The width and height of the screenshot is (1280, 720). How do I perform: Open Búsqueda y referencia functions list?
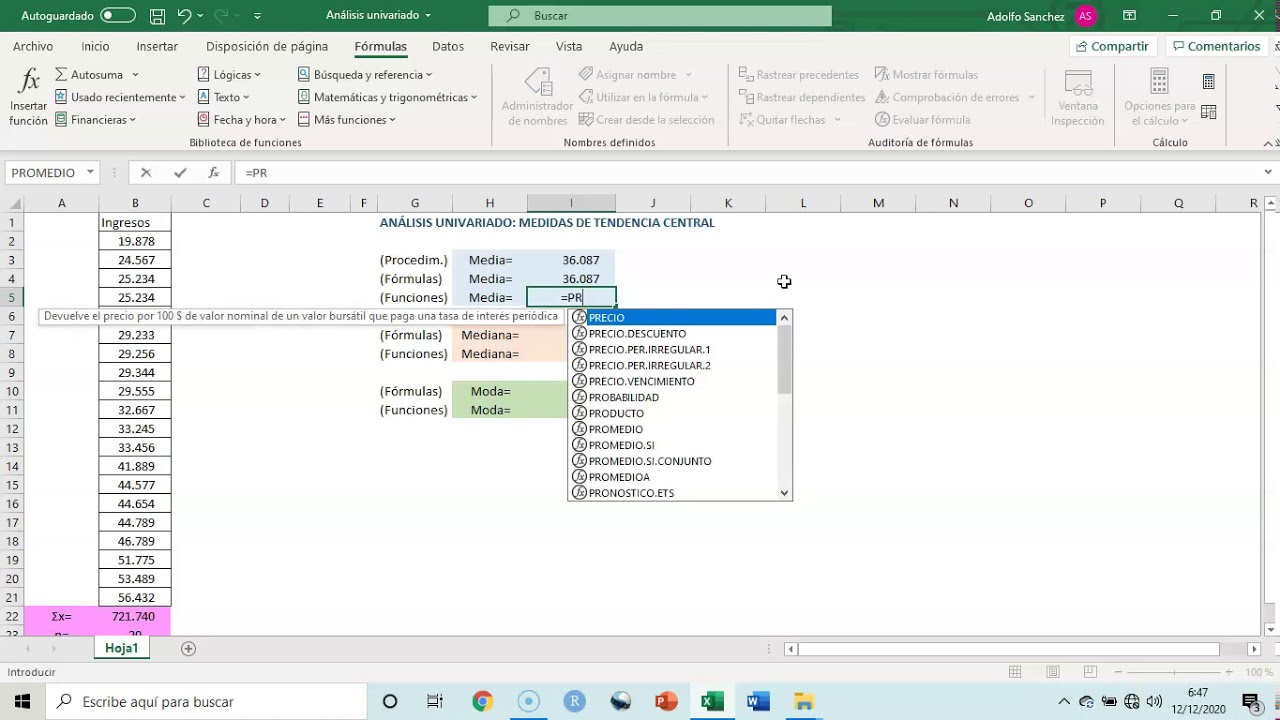point(365,75)
